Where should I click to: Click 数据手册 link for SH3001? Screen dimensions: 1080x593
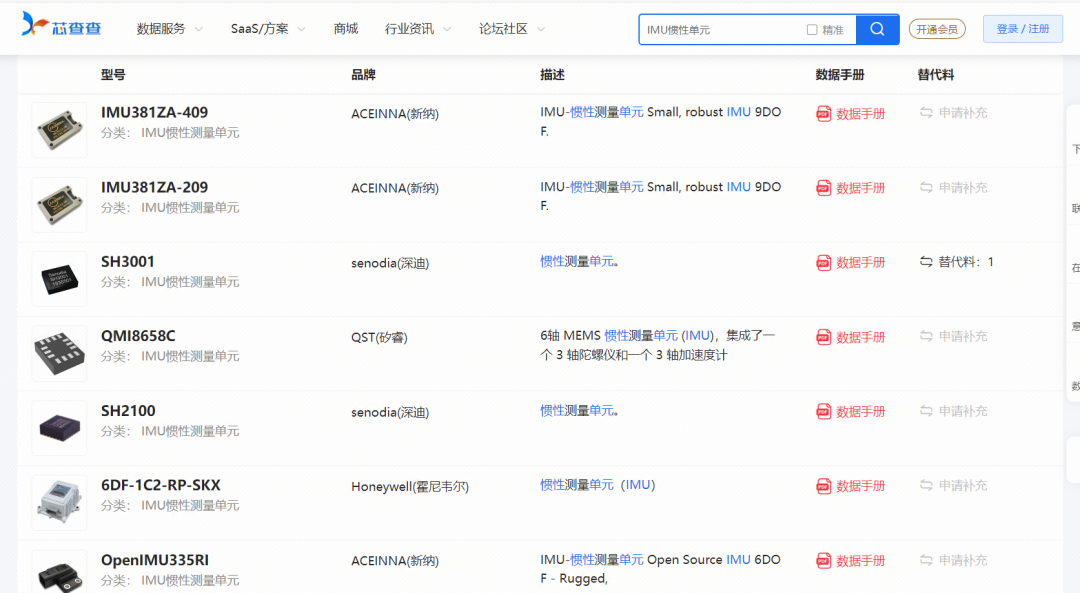point(860,262)
